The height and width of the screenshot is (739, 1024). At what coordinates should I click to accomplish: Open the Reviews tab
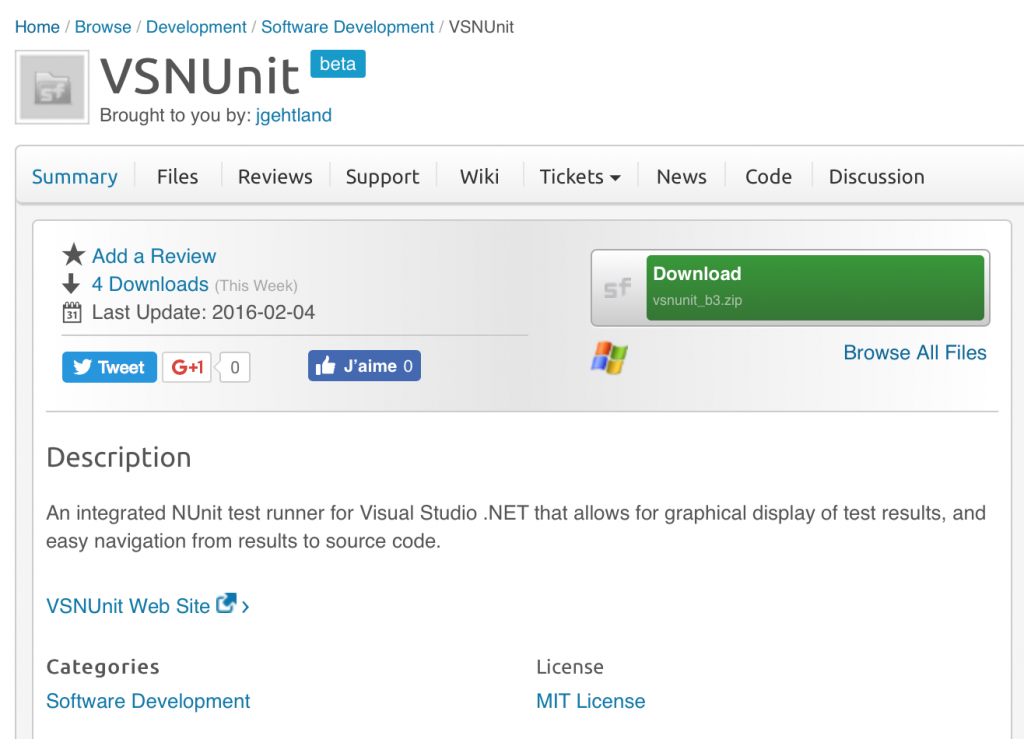[275, 176]
